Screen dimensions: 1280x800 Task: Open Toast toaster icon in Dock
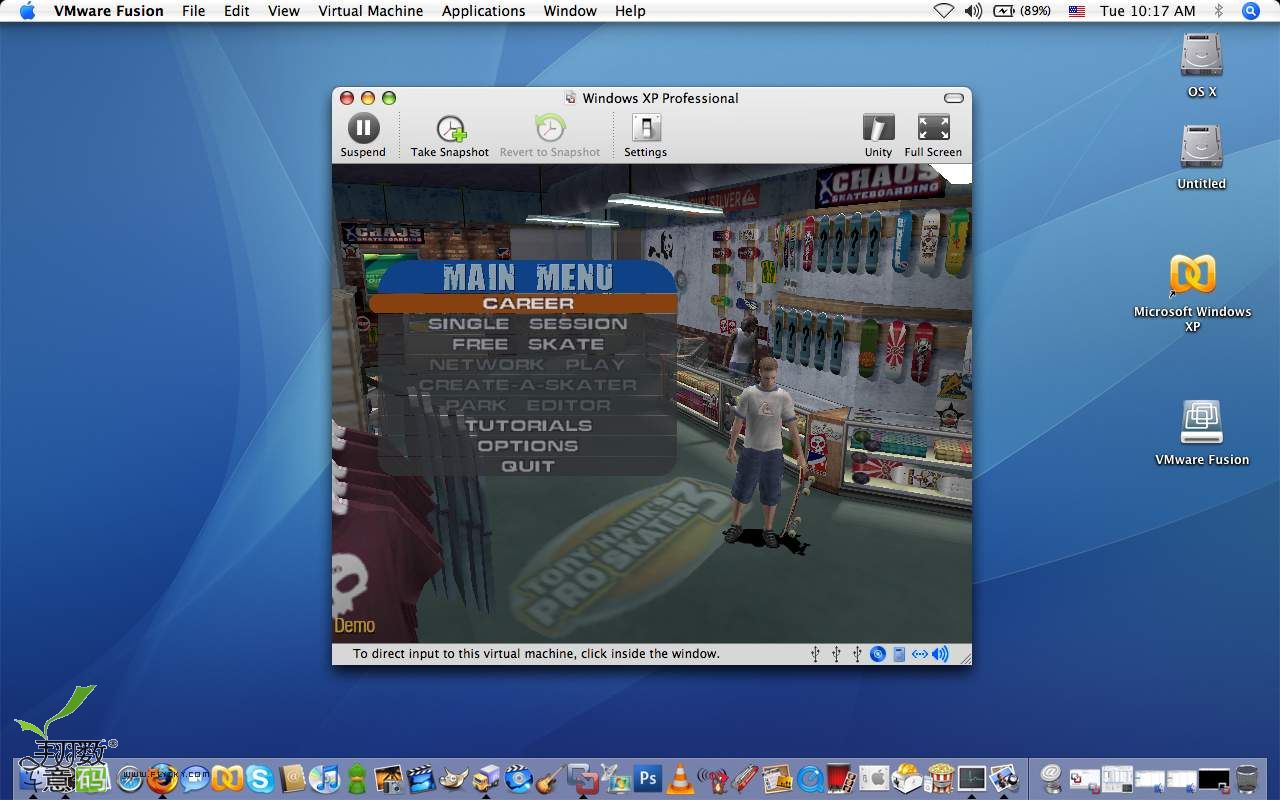pyautogui.click(x=908, y=778)
